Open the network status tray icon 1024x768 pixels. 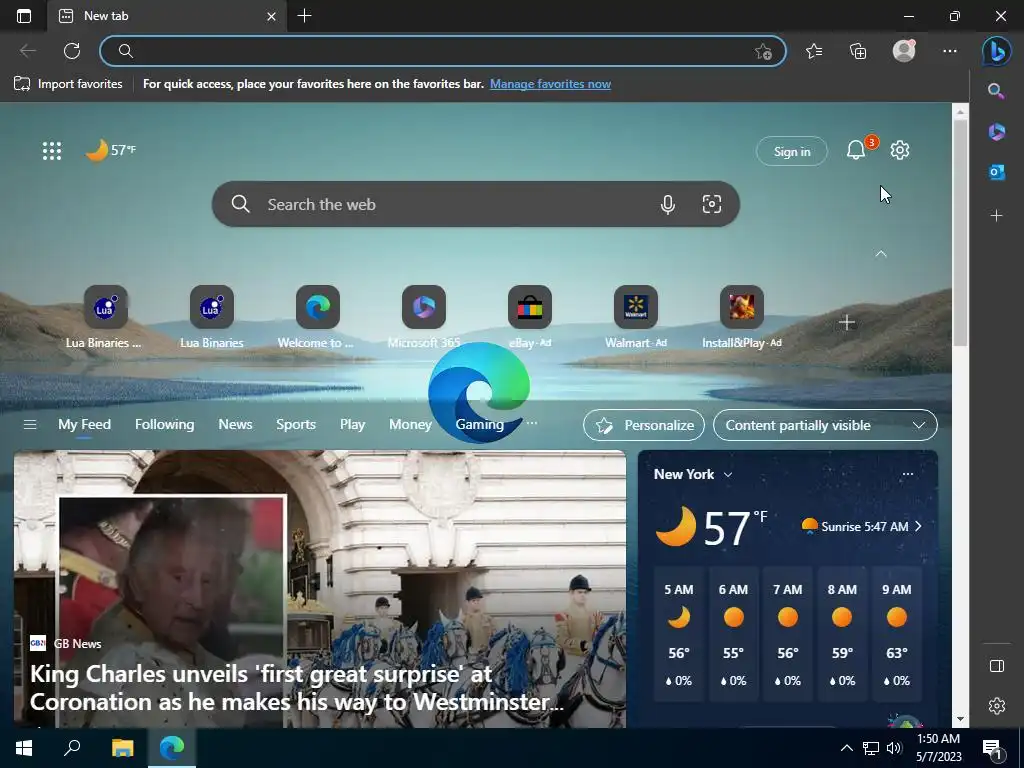[x=871, y=748]
